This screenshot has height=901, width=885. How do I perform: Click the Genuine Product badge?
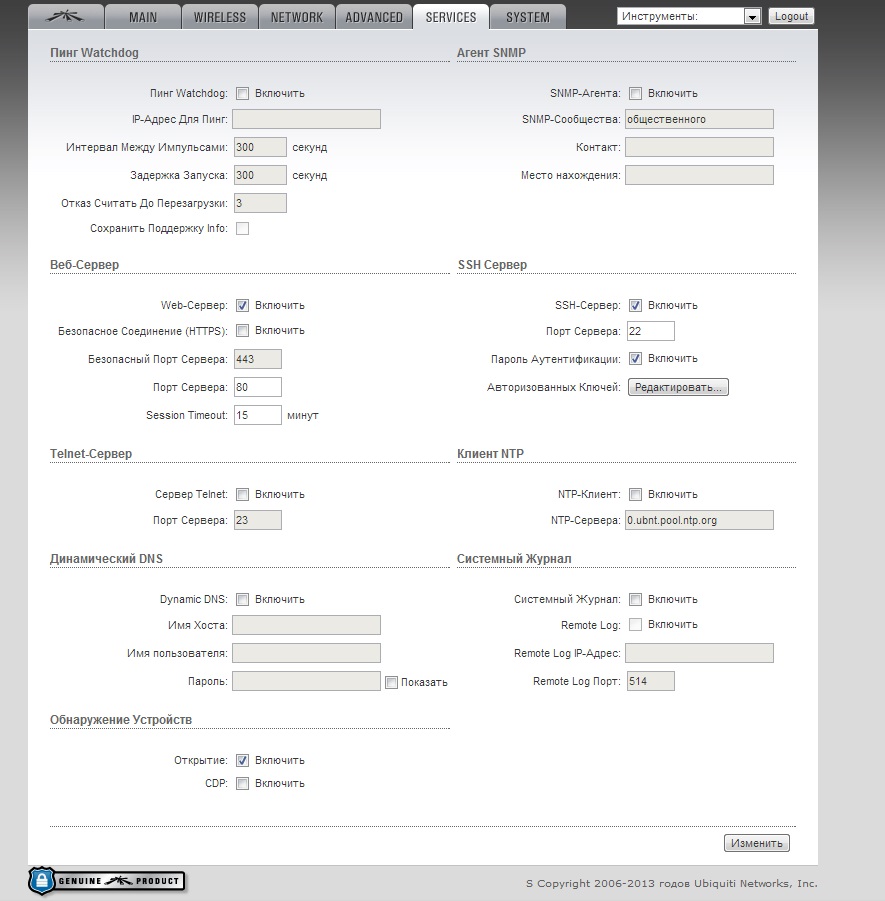point(107,880)
